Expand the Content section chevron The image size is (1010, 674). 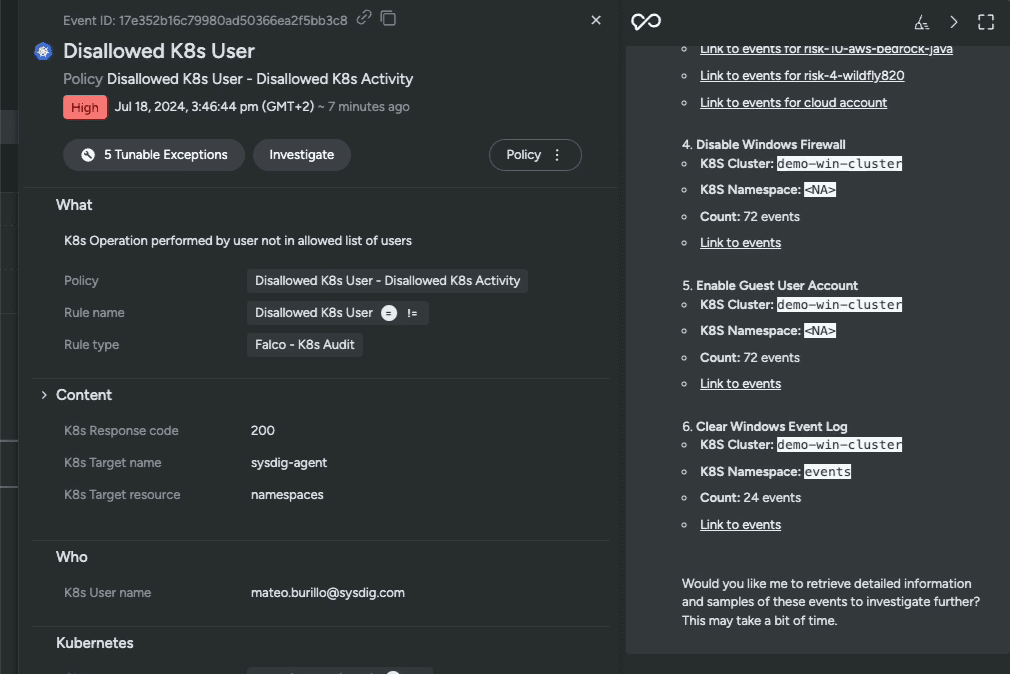pos(44,395)
